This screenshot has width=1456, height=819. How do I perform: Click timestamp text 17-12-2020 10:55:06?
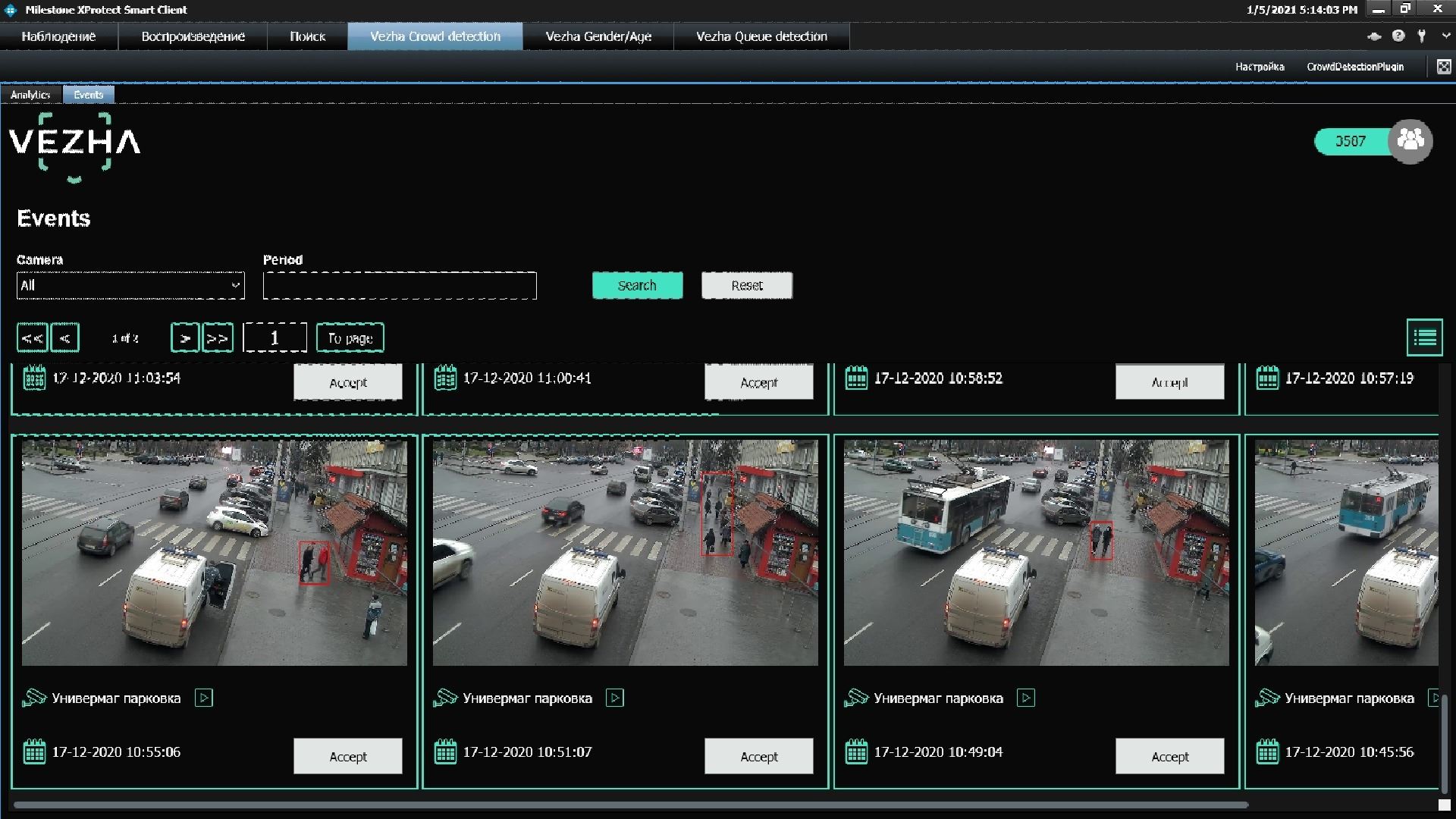point(116,752)
